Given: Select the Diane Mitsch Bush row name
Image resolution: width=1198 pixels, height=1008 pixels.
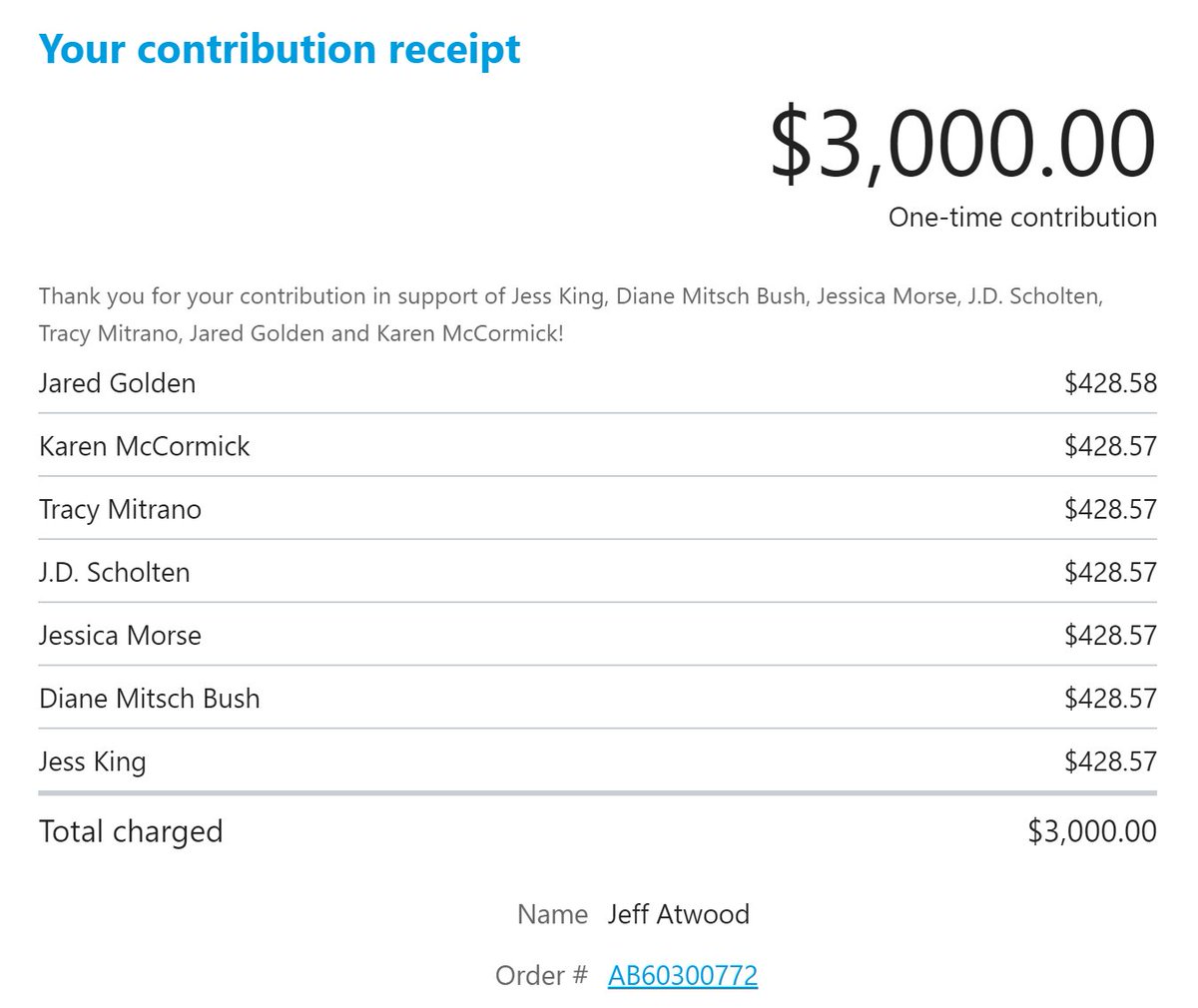Looking at the screenshot, I should click(x=149, y=698).
